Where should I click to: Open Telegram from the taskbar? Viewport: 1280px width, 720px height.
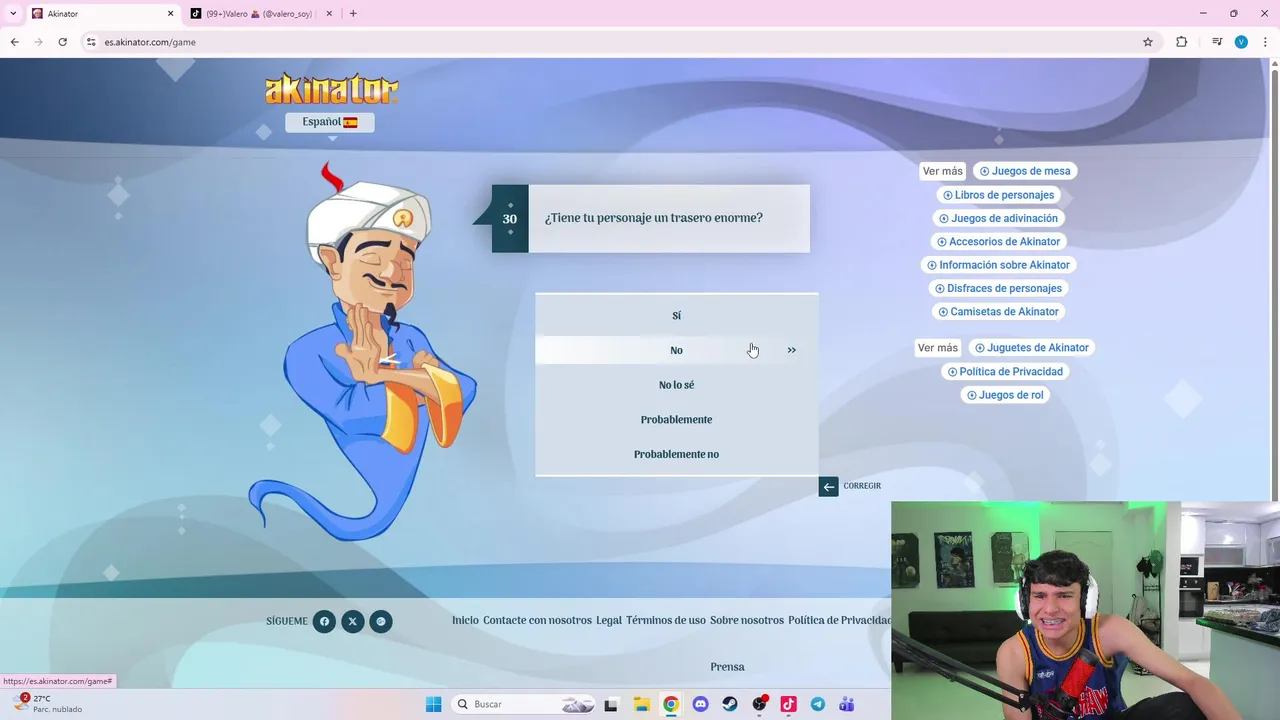pos(818,705)
